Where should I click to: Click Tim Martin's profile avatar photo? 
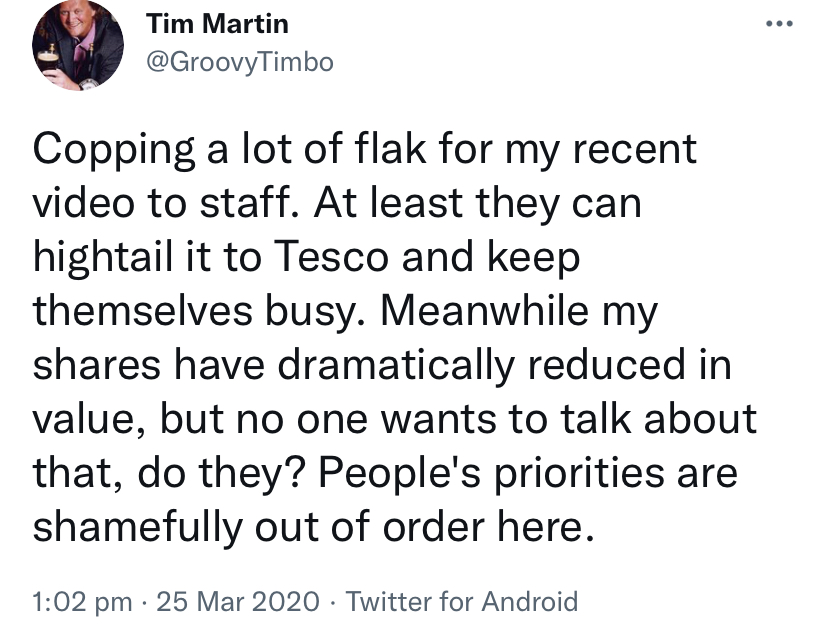(78, 45)
